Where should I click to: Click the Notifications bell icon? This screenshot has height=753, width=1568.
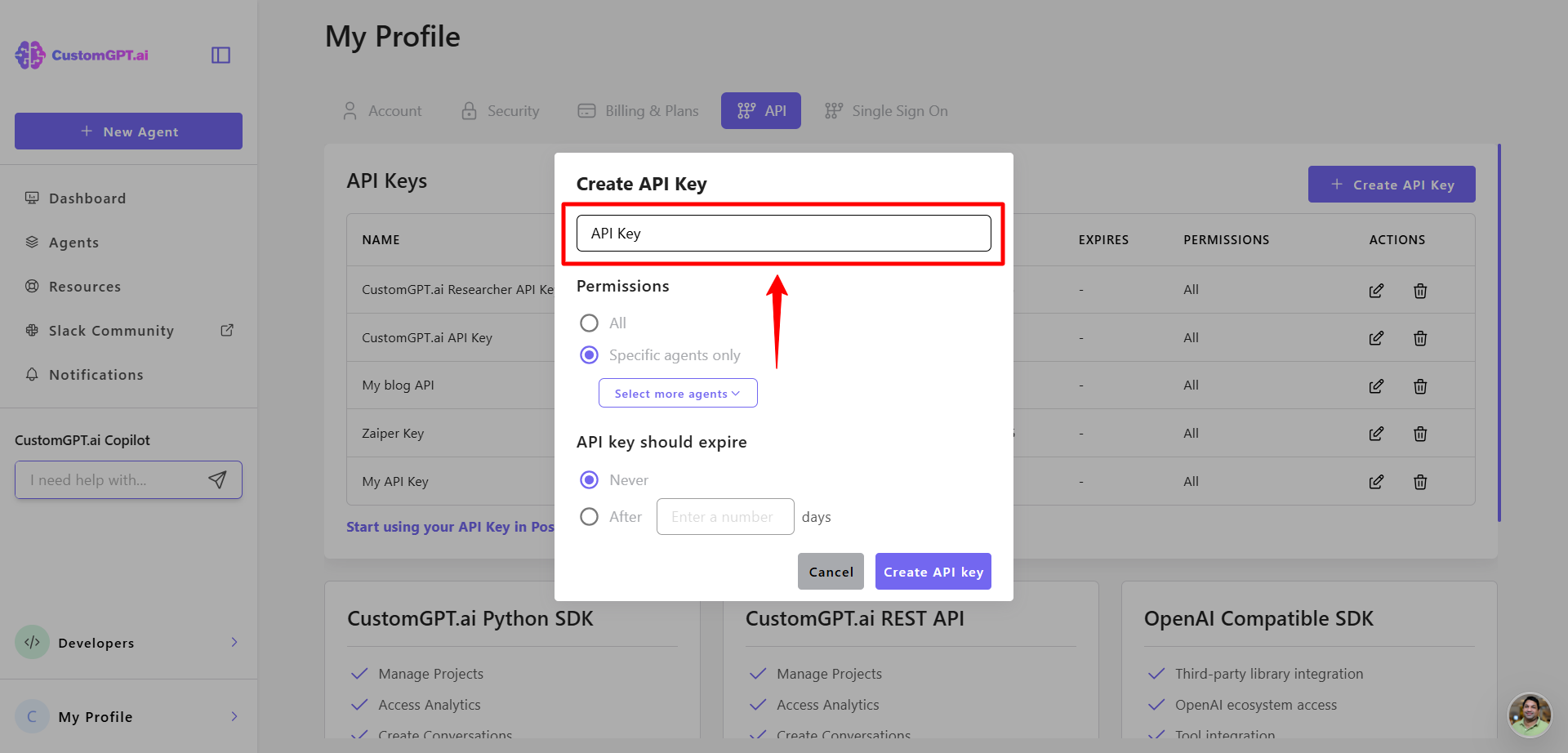pyautogui.click(x=32, y=374)
